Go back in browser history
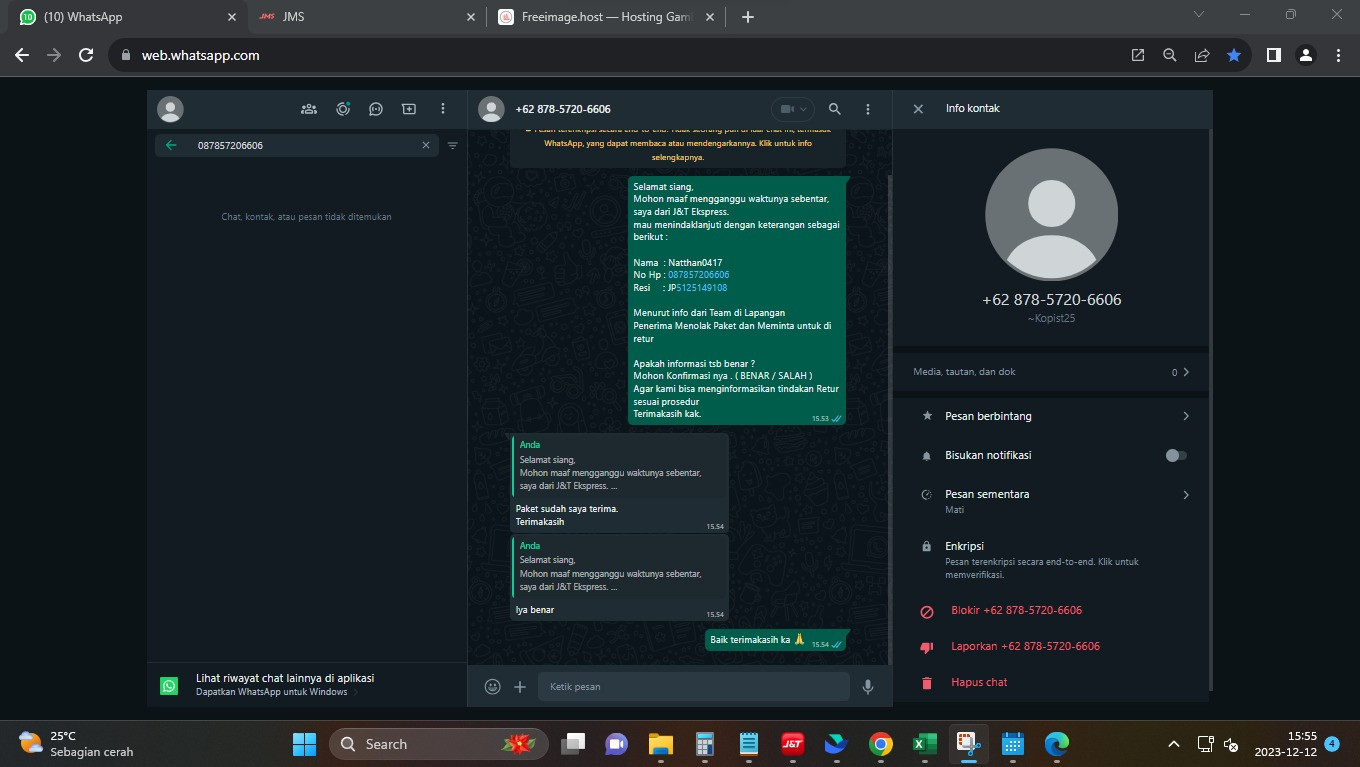 click(22, 56)
